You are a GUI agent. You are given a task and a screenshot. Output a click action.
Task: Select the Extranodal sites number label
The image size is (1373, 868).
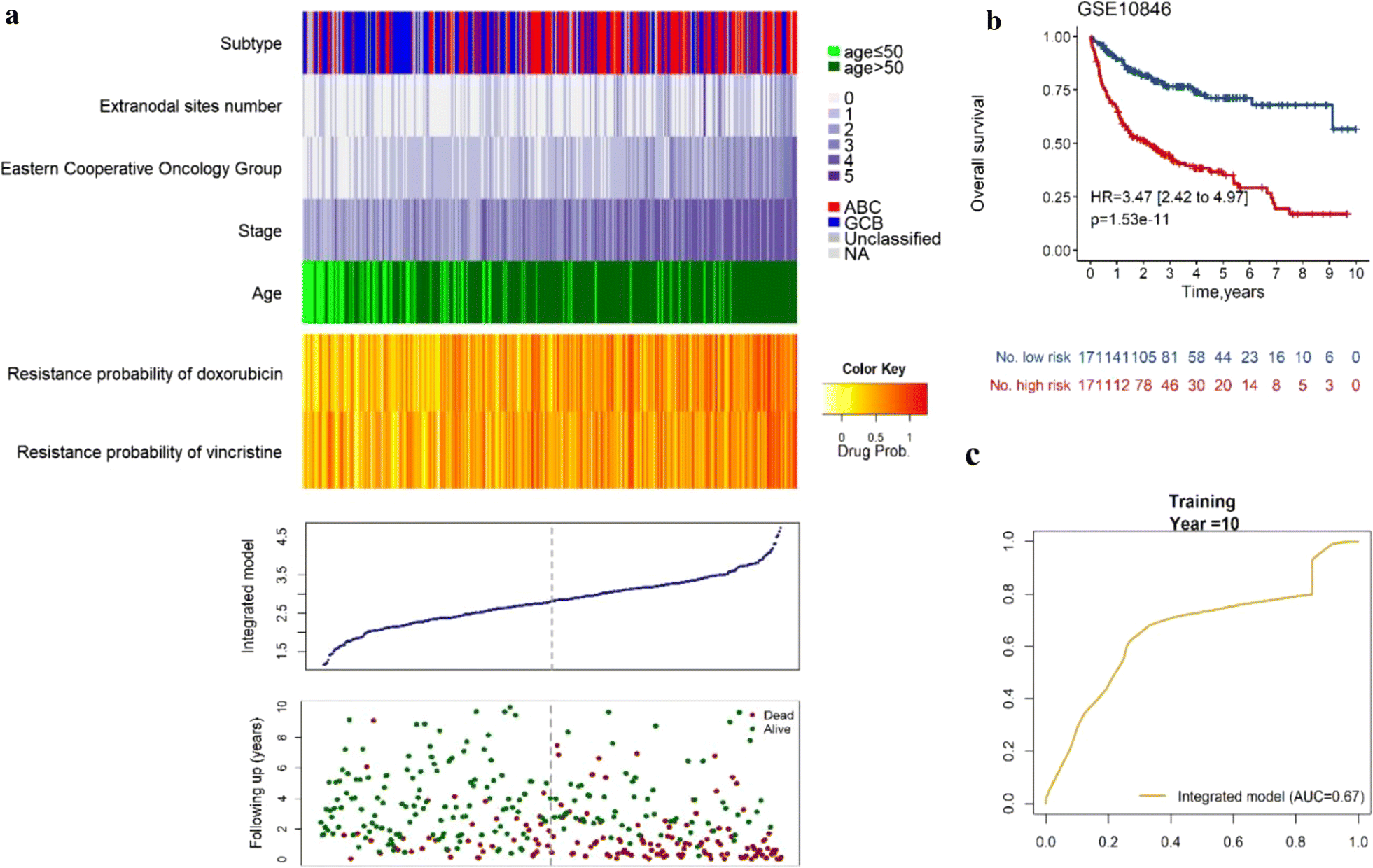190,106
